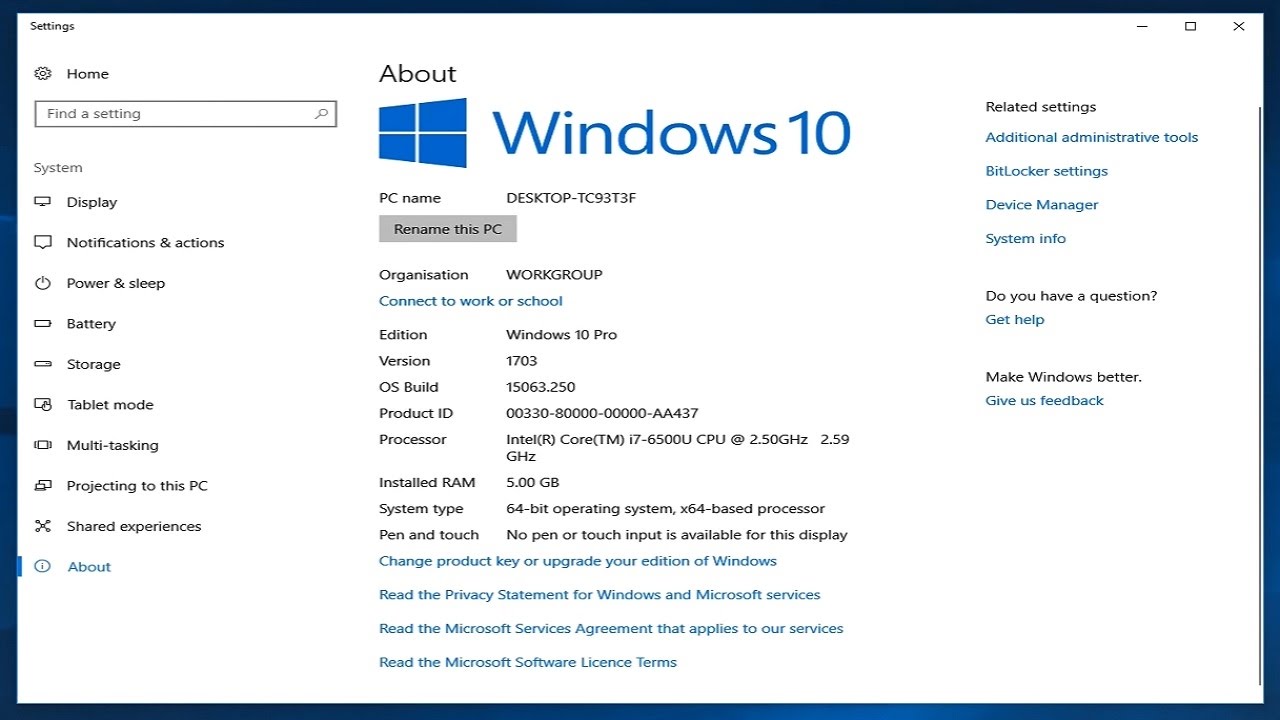Click the Settings window title
The width and height of the screenshot is (1280, 720).
[x=52, y=26]
